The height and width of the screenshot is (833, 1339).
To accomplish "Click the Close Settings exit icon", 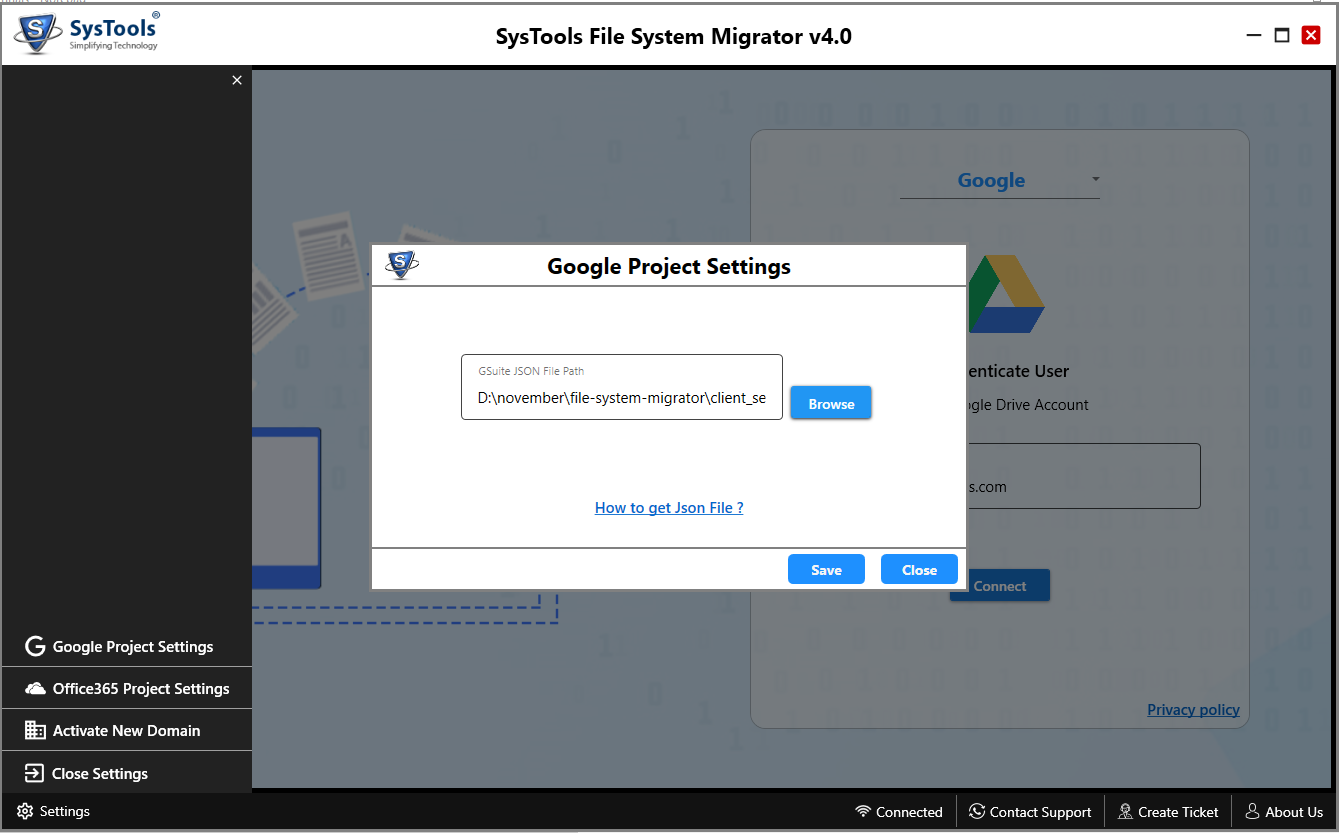I will point(35,773).
